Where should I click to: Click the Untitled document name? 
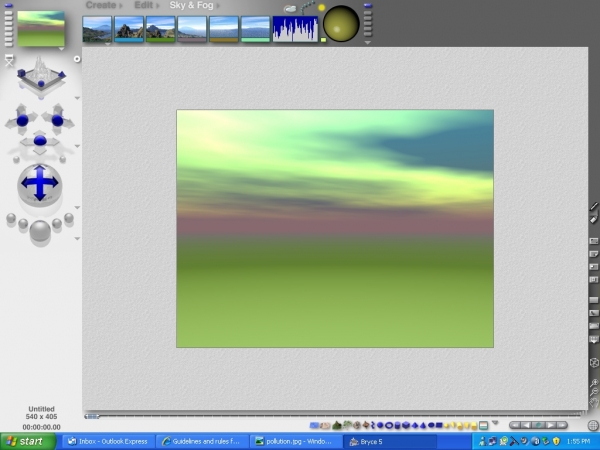pos(41,409)
